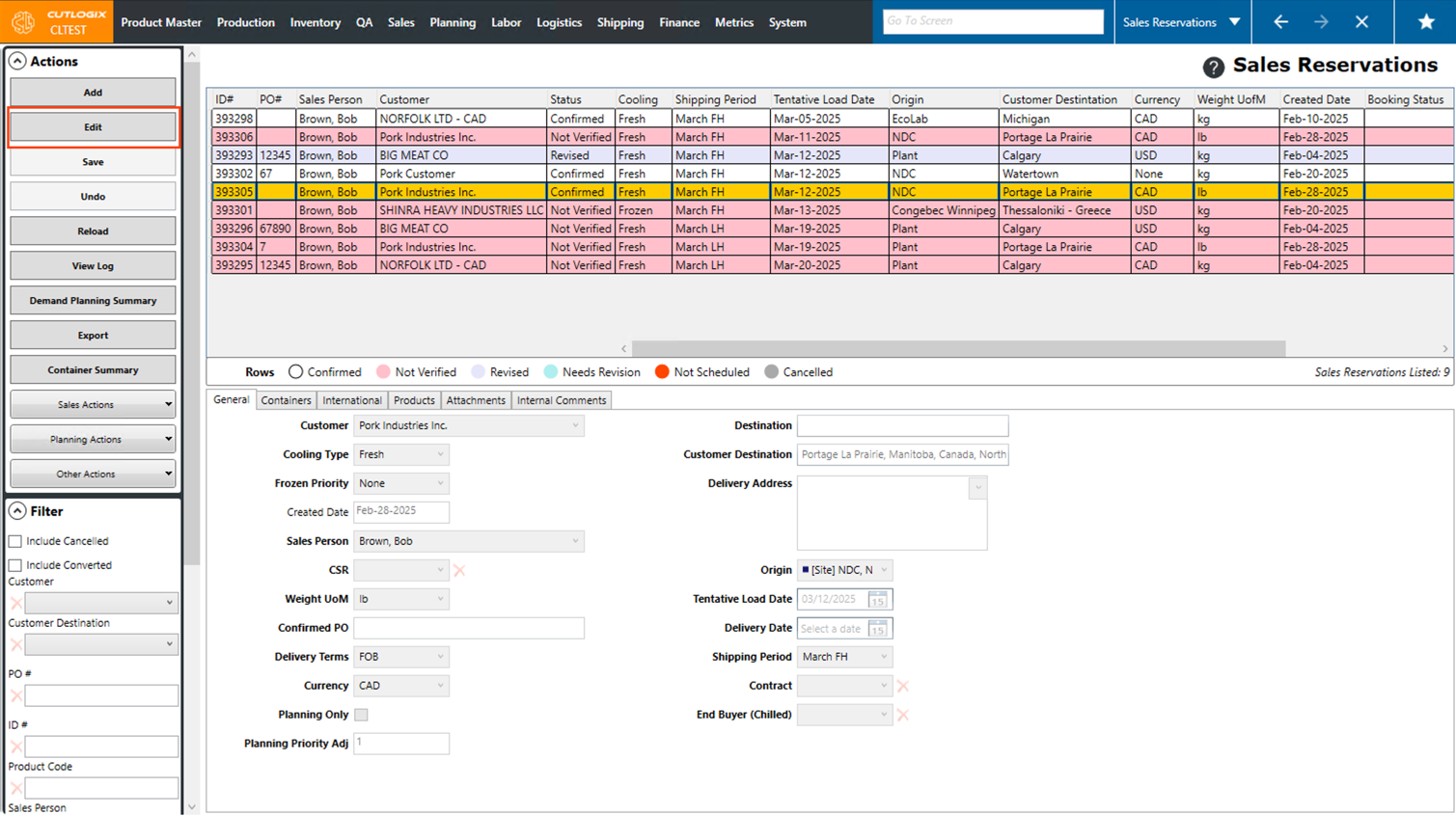The image size is (1456, 815).
Task: Click the forward arrow navigation icon
Action: 1321,22
